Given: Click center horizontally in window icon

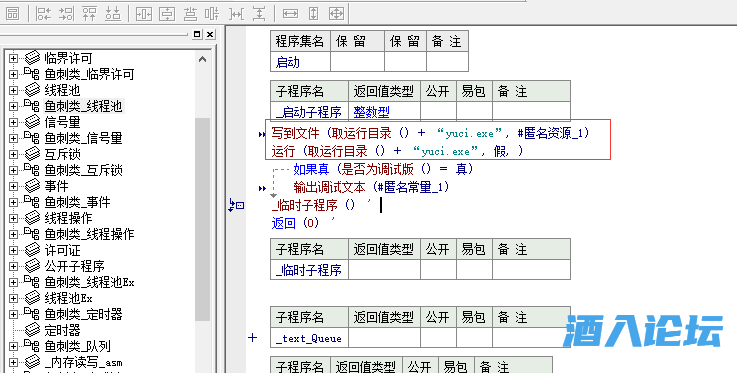Looking at the screenshot, I should coord(144,13).
